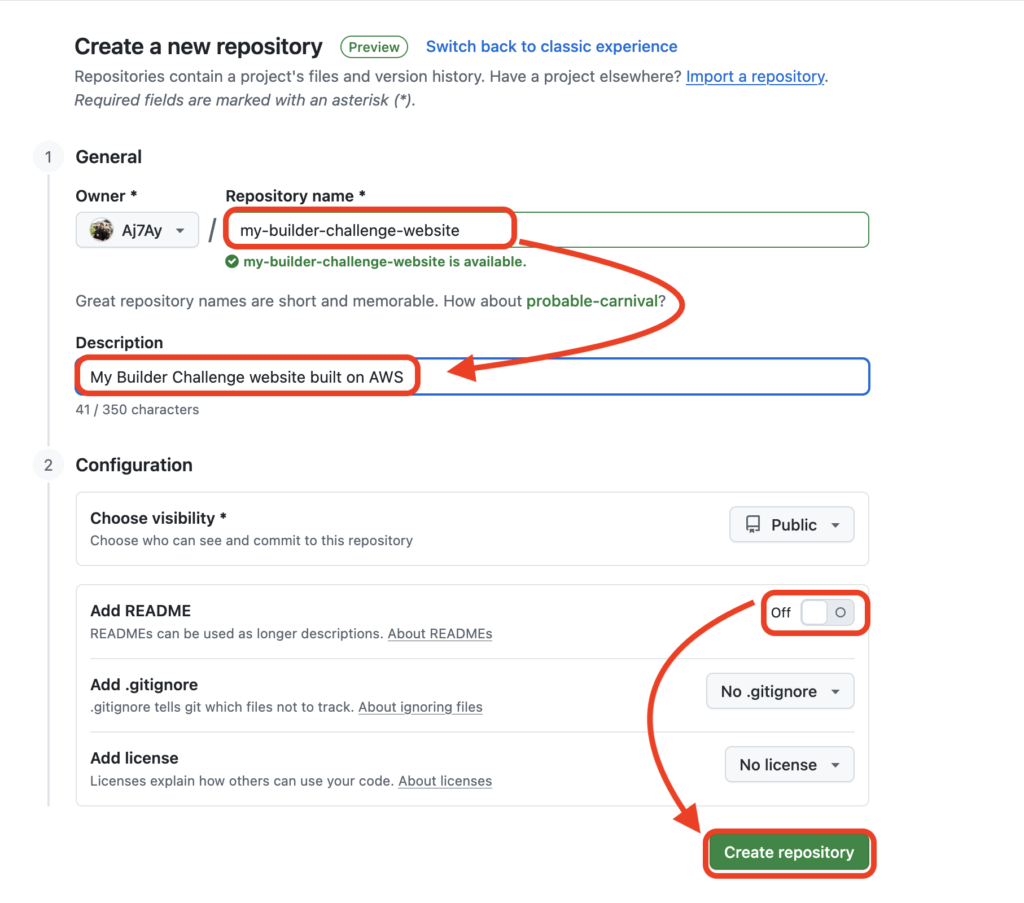Viewport: 1024px width, 903px height.
Task: Open the Owner Aj7Ay dropdown
Action: click(x=137, y=230)
